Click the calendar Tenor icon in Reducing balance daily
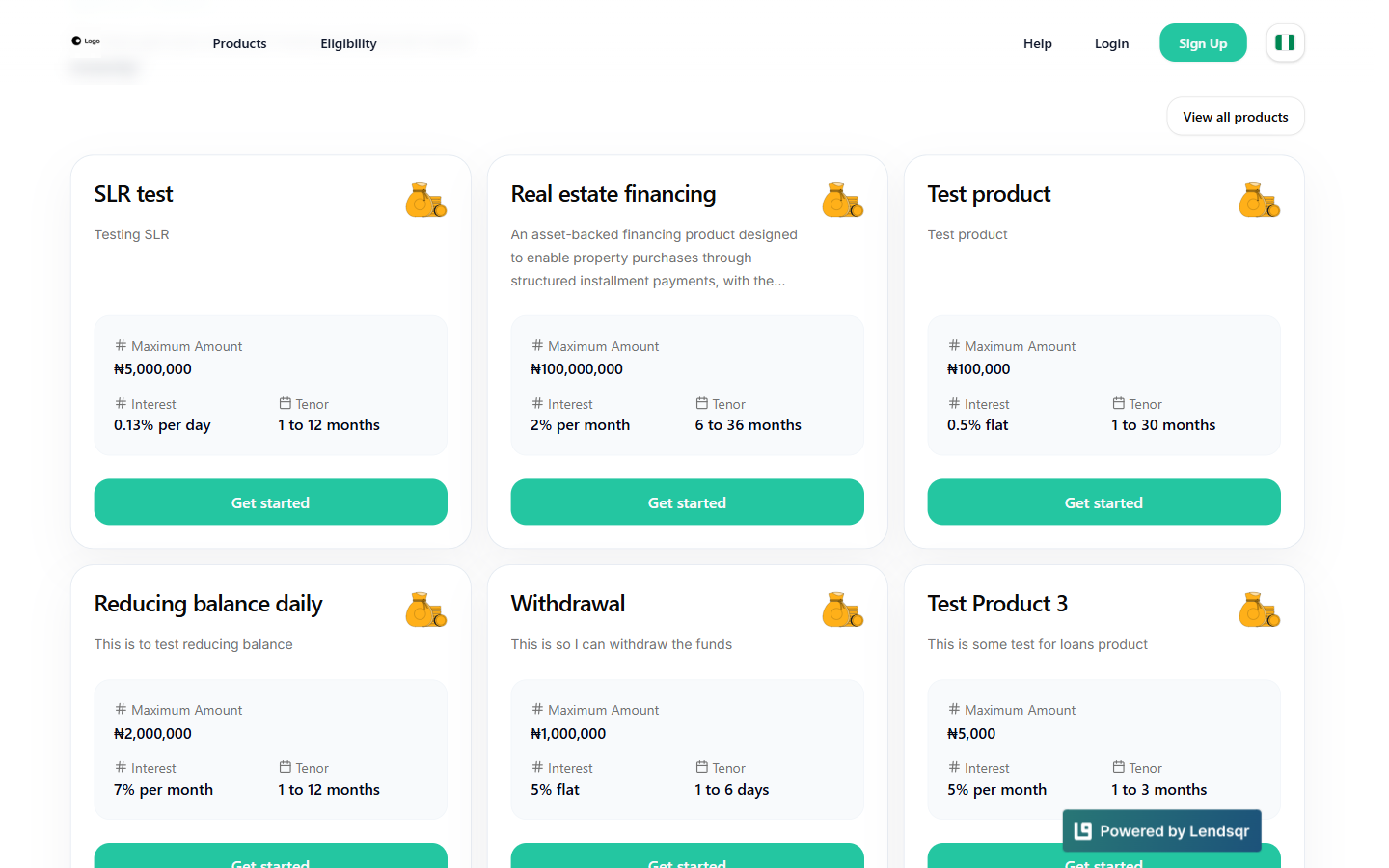Image resolution: width=1389 pixels, height=868 pixels. tap(286, 767)
